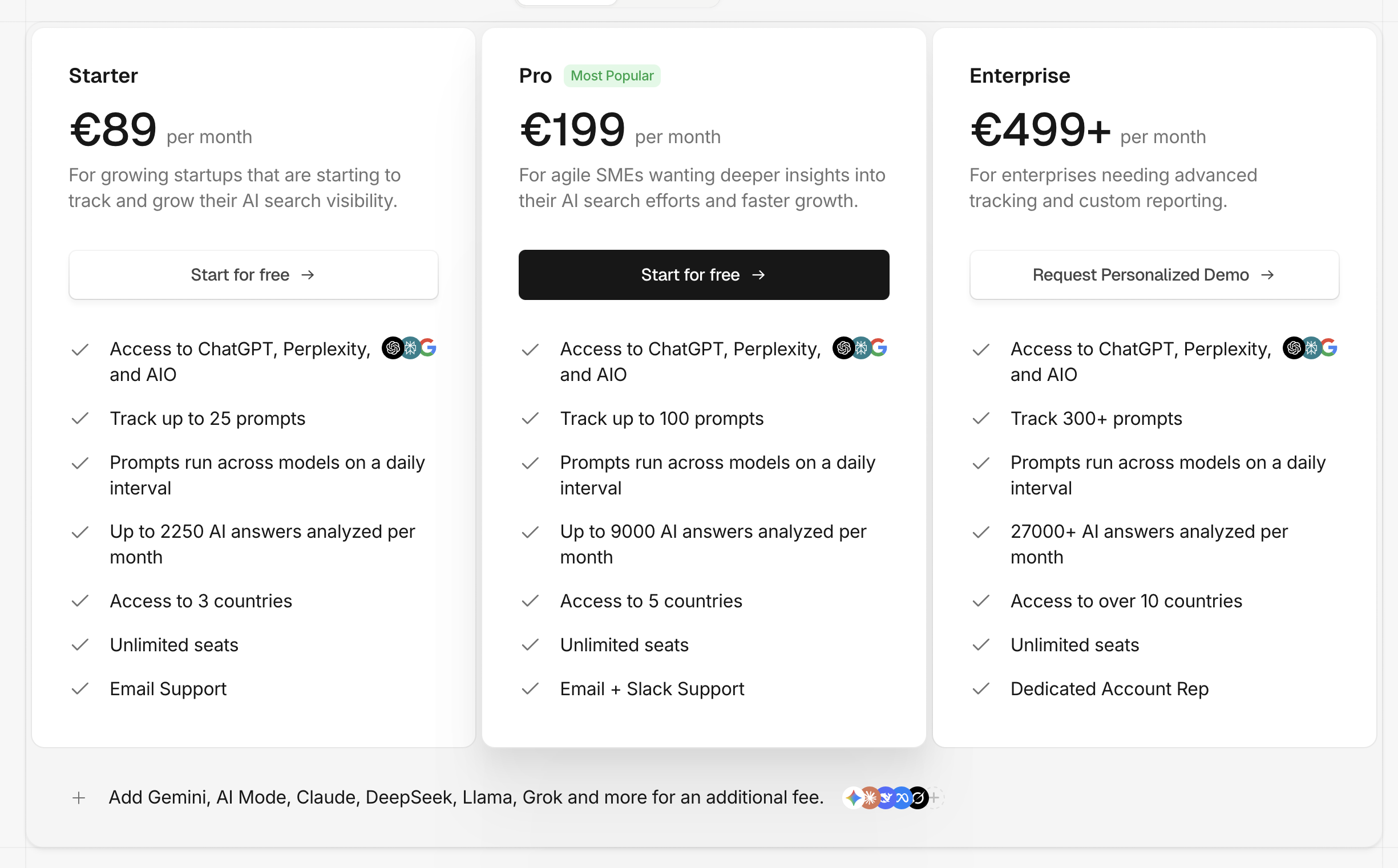Image resolution: width=1398 pixels, height=868 pixels.
Task: Click Request Personalized Demo button
Action: point(1154,274)
